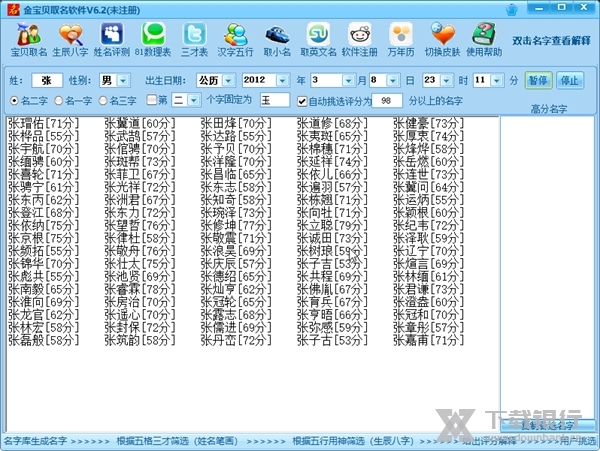Select the name 张延祥[74分]
Viewport: 600px width, 451px height.
(332, 162)
